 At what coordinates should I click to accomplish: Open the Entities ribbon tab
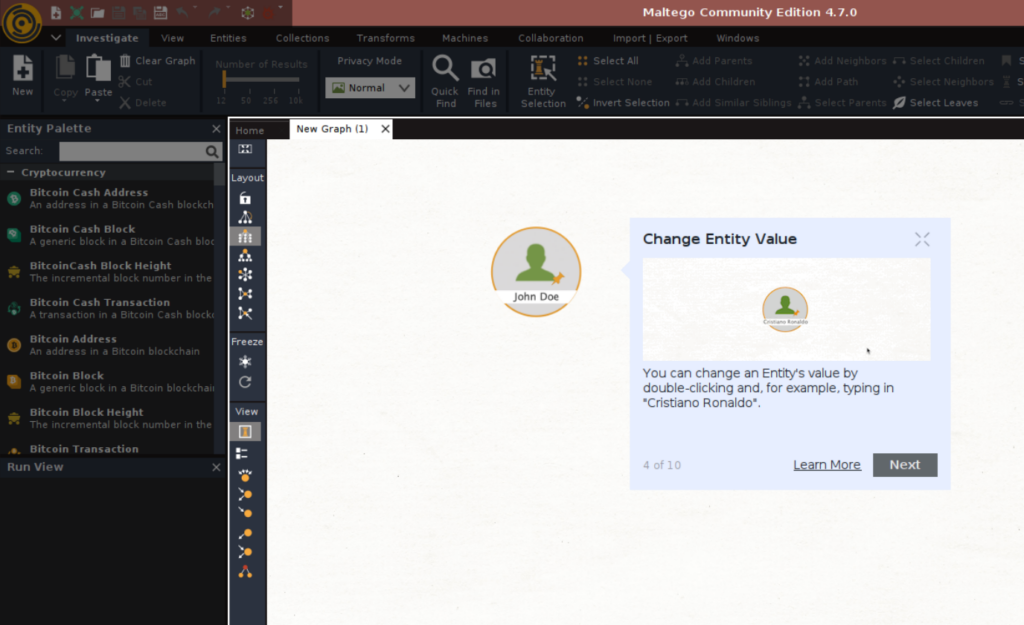228,38
